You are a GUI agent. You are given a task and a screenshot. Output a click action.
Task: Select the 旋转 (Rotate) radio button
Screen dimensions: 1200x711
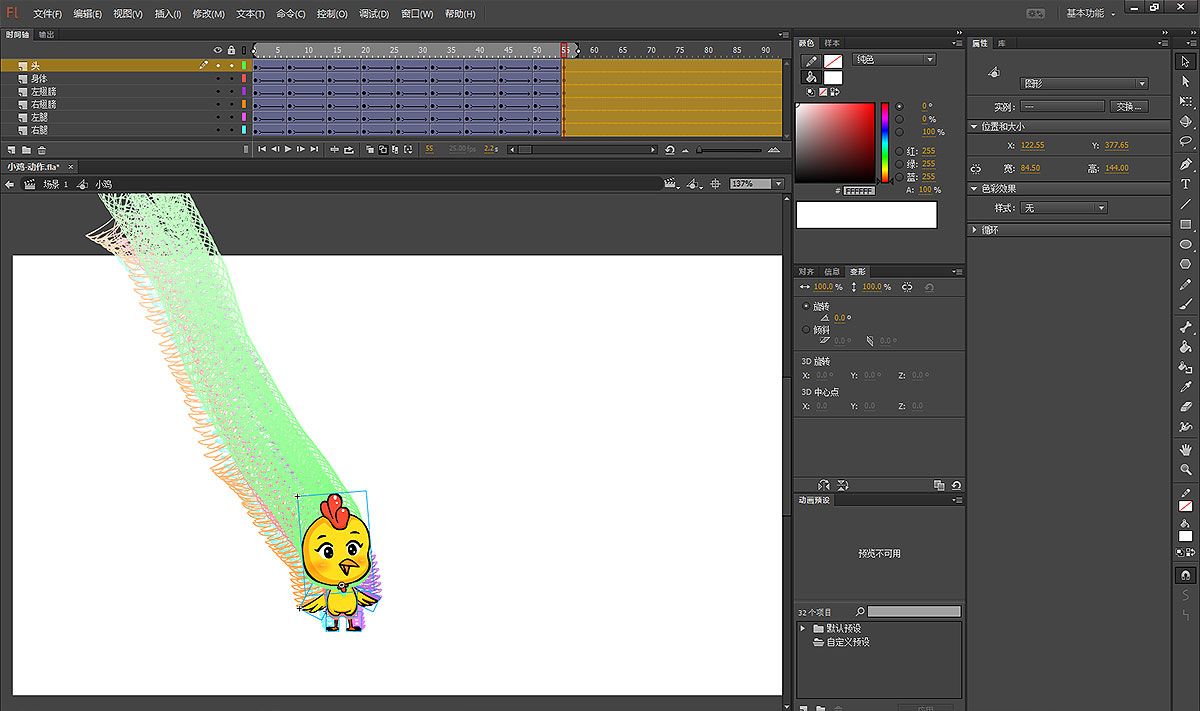point(807,306)
